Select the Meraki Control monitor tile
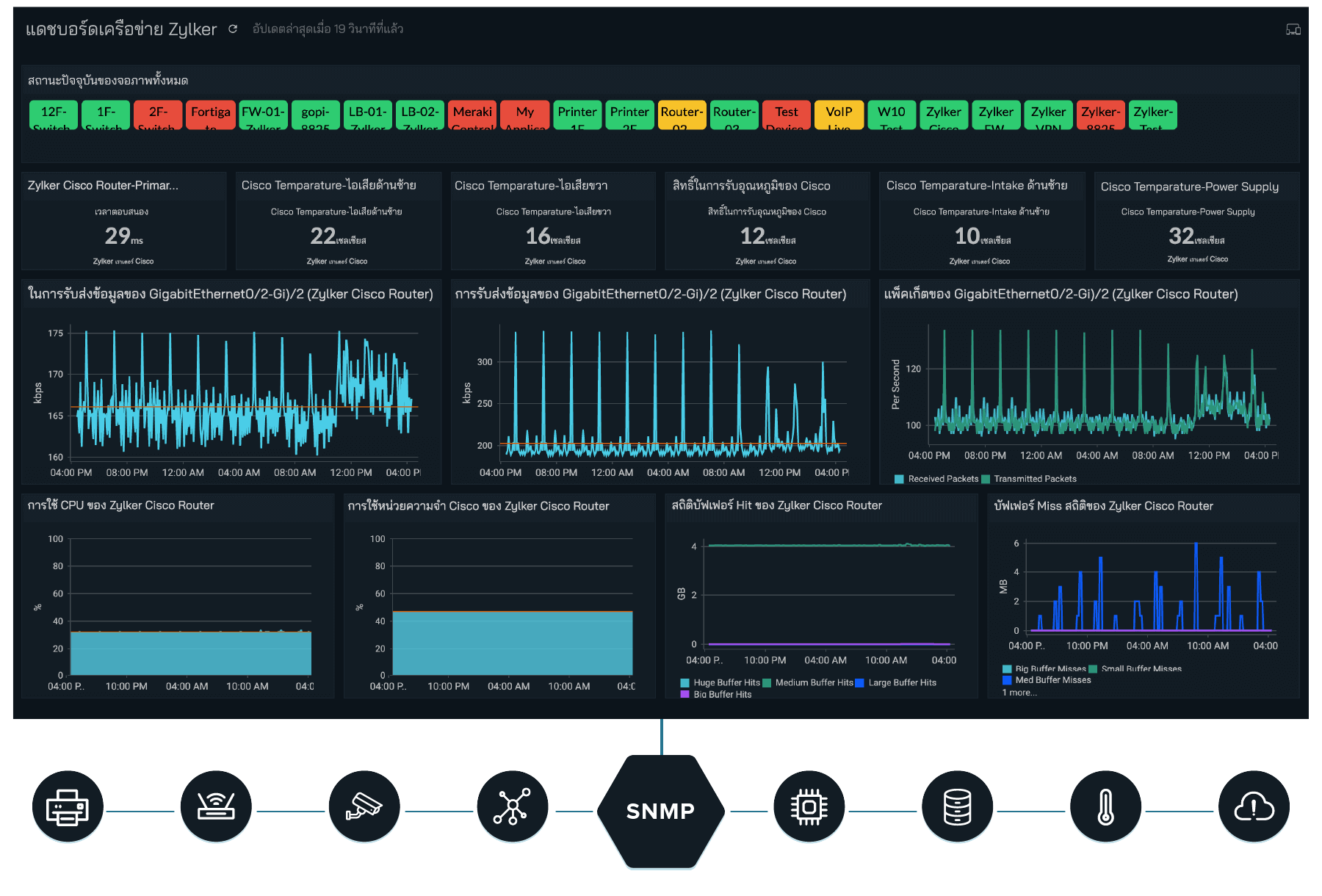The image size is (1322, 896). coord(472,115)
